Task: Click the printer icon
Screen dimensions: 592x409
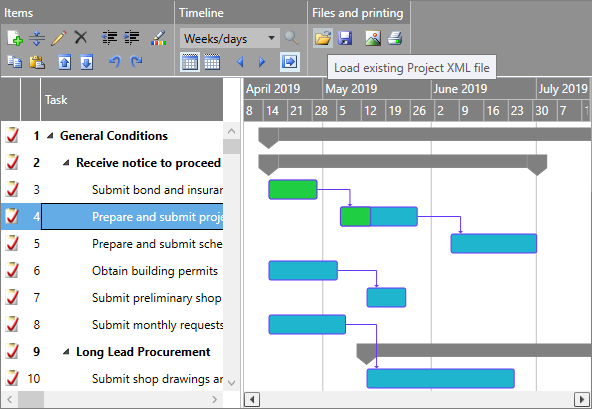Action: click(395, 38)
